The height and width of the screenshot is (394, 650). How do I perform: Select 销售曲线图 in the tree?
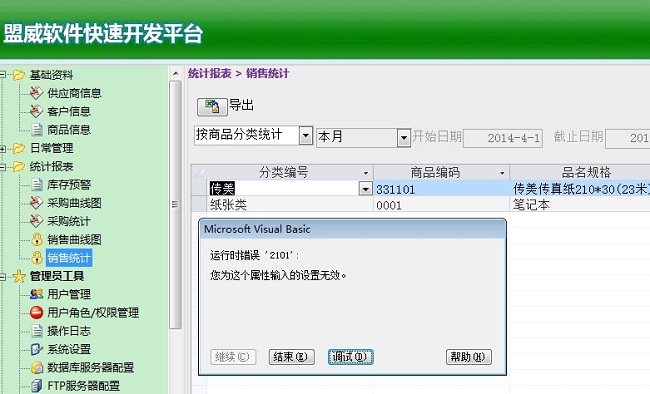click(x=74, y=239)
